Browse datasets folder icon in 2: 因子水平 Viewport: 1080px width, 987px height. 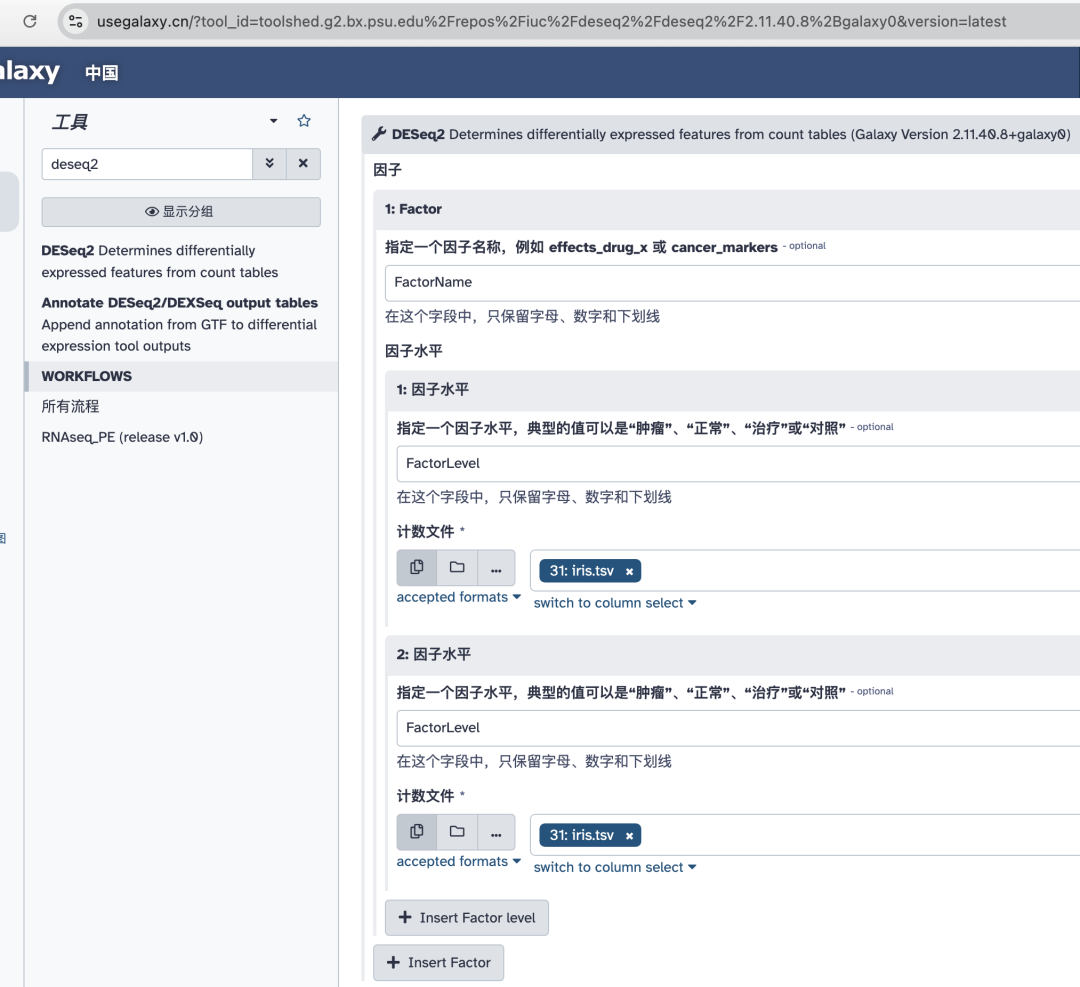(x=457, y=832)
